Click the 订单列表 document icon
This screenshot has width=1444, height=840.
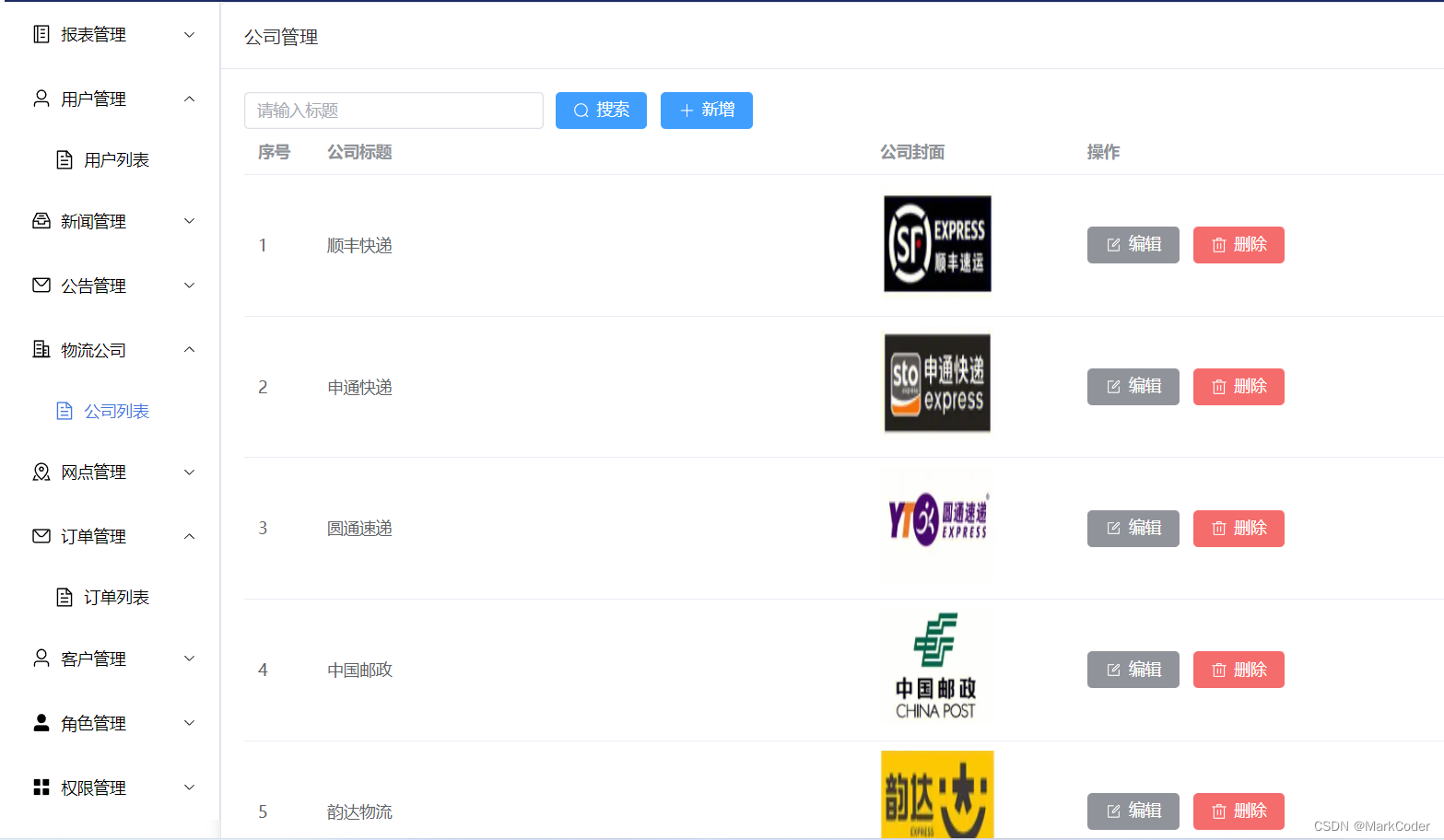click(x=65, y=598)
